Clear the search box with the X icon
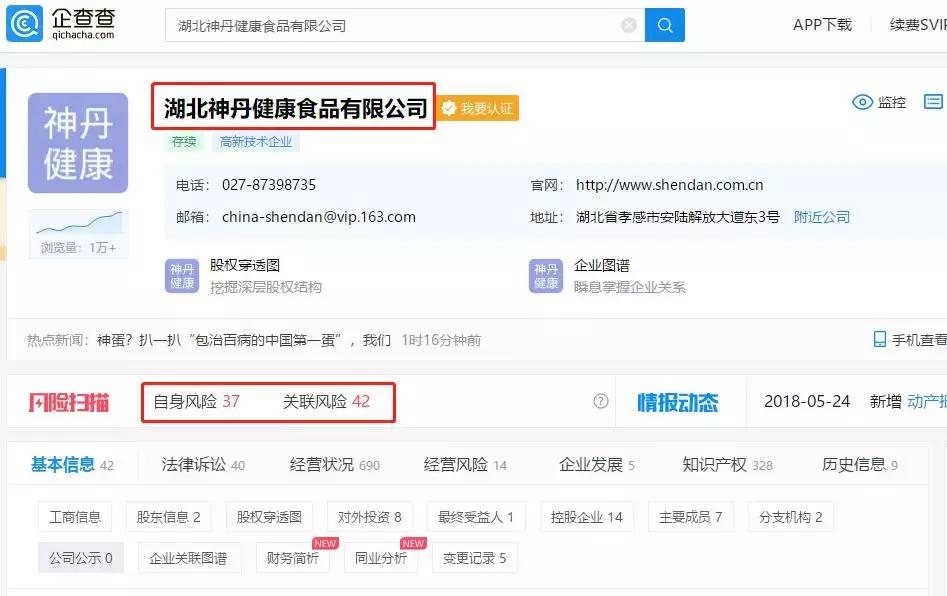This screenshot has width=947, height=596. click(629, 25)
